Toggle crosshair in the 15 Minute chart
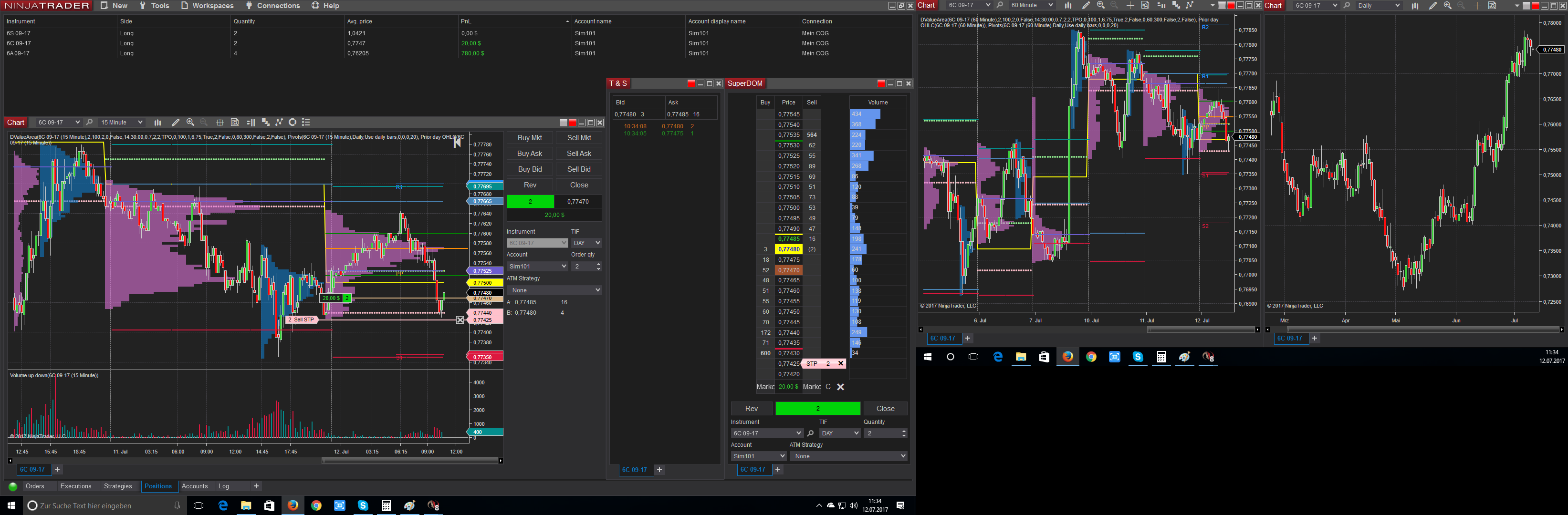Screen dimensions: 1568x515 [x=220, y=122]
